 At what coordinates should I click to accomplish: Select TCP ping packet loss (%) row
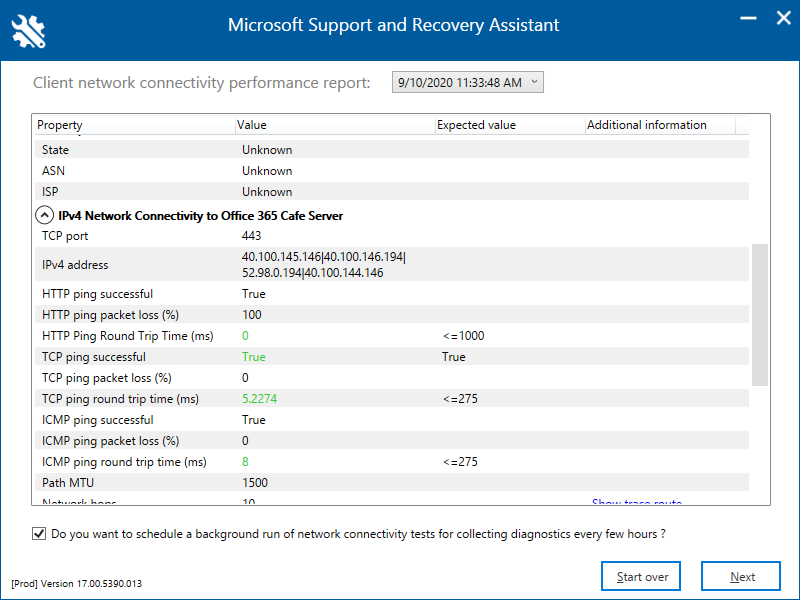(392, 378)
